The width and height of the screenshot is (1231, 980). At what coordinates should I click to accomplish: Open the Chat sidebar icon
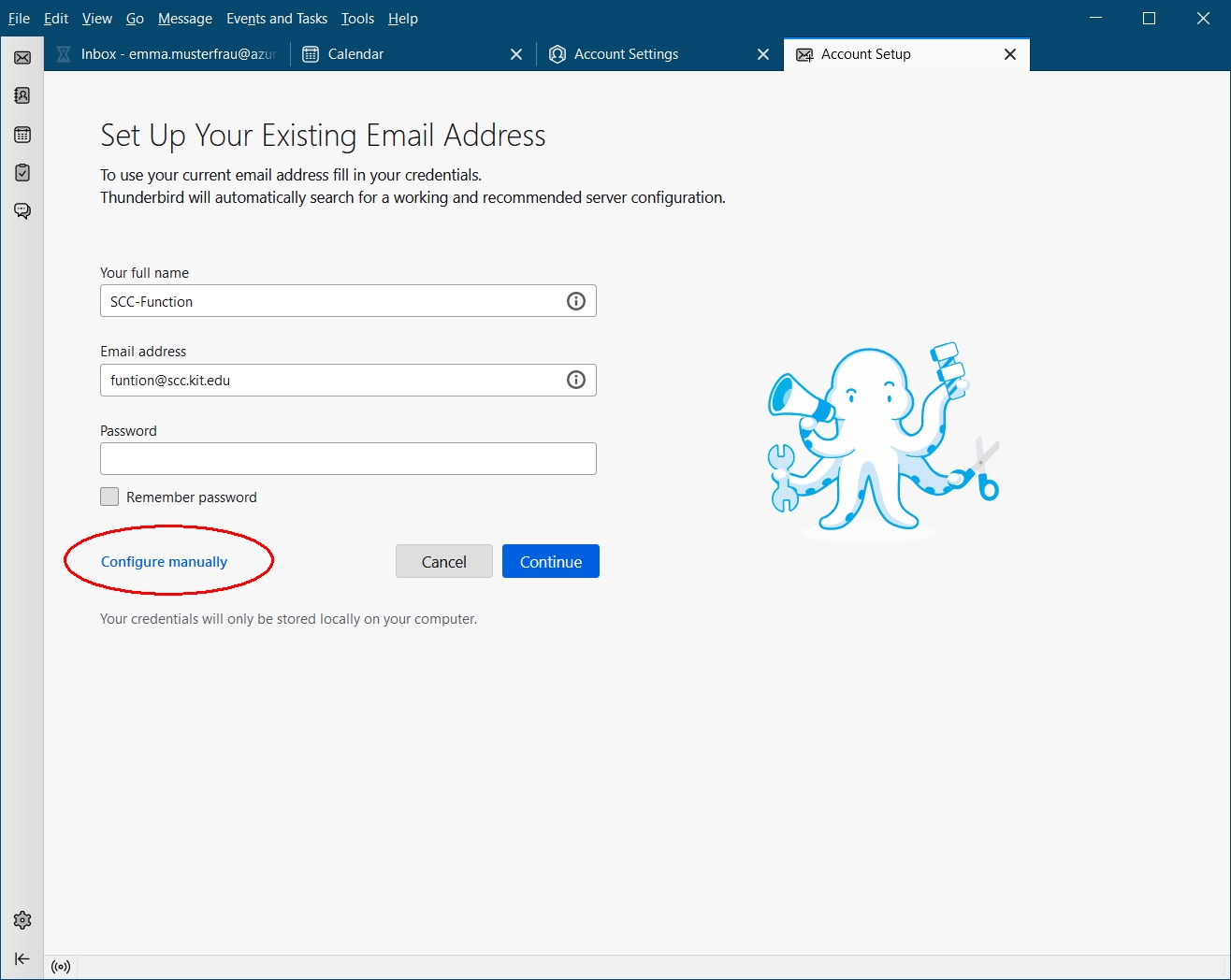coord(22,211)
